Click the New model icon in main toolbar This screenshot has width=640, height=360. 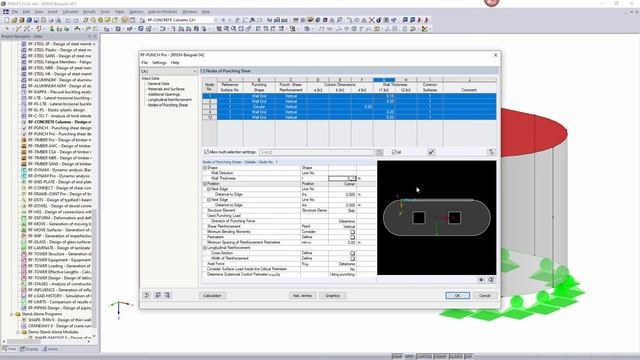pos(7,20)
